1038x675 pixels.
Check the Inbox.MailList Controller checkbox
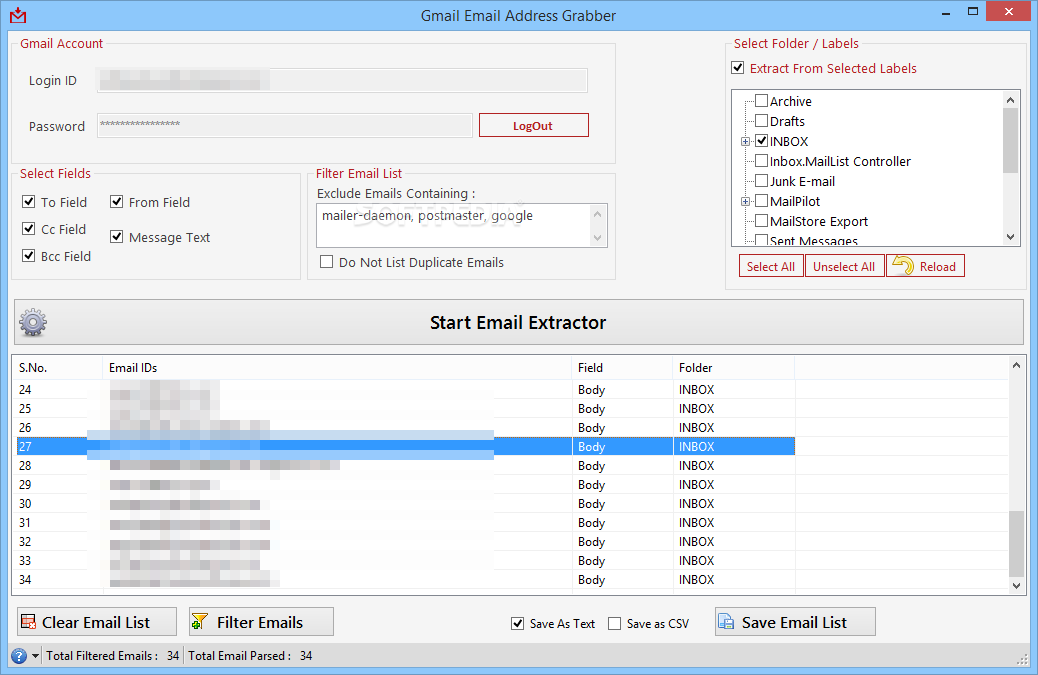tap(762, 161)
